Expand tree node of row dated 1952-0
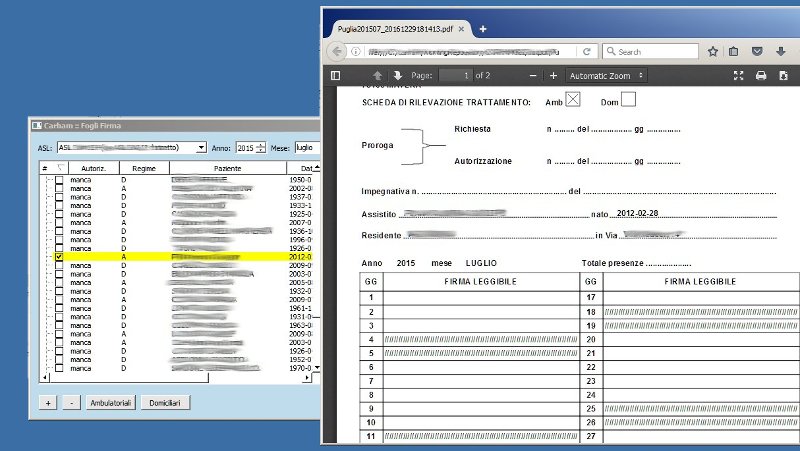The width and height of the screenshot is (800, 451). [x=48, y=360]
